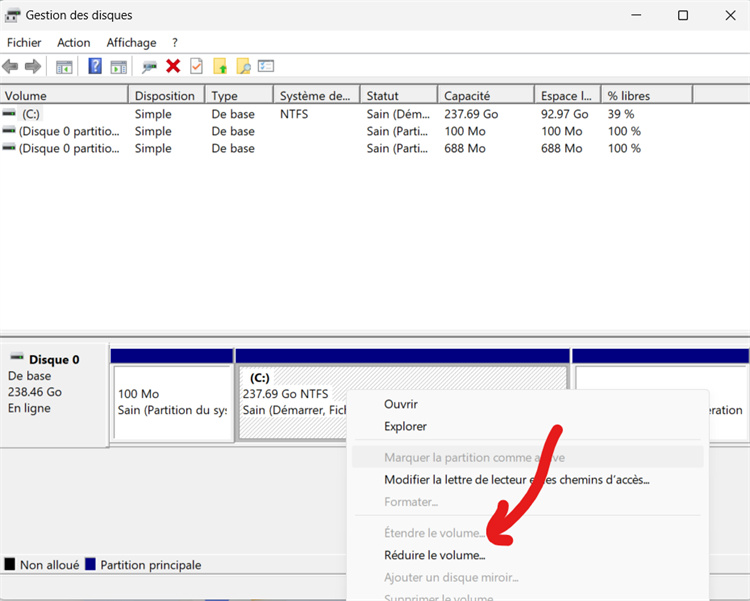Click the greyed Étendre le volume entry
This screenshot has height=601, width=750.
point(434,533)
